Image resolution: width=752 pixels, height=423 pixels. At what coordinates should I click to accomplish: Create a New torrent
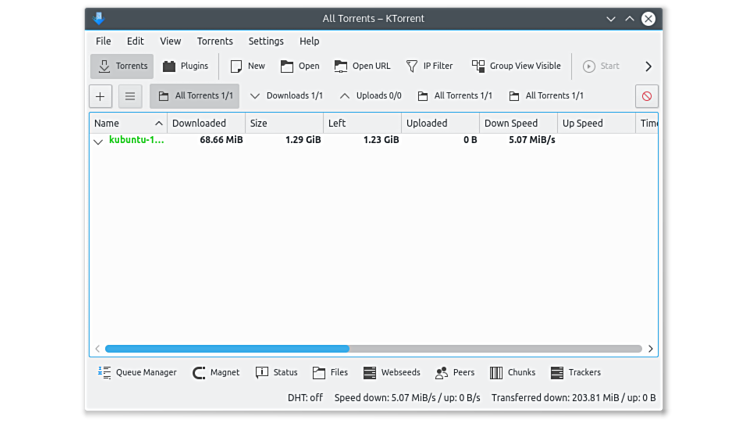tap(247, 66)
